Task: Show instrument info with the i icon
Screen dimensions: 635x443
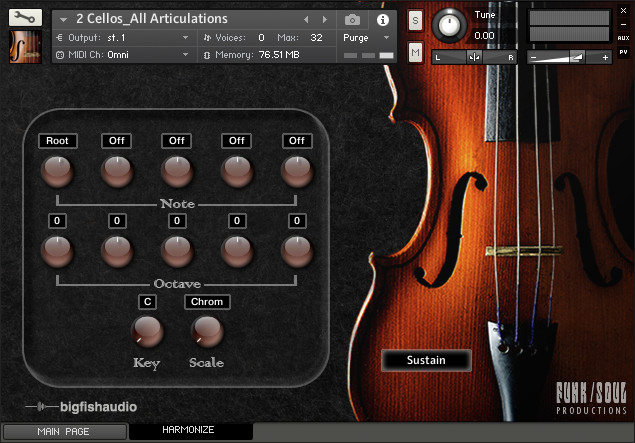Action: click(383, 19)
